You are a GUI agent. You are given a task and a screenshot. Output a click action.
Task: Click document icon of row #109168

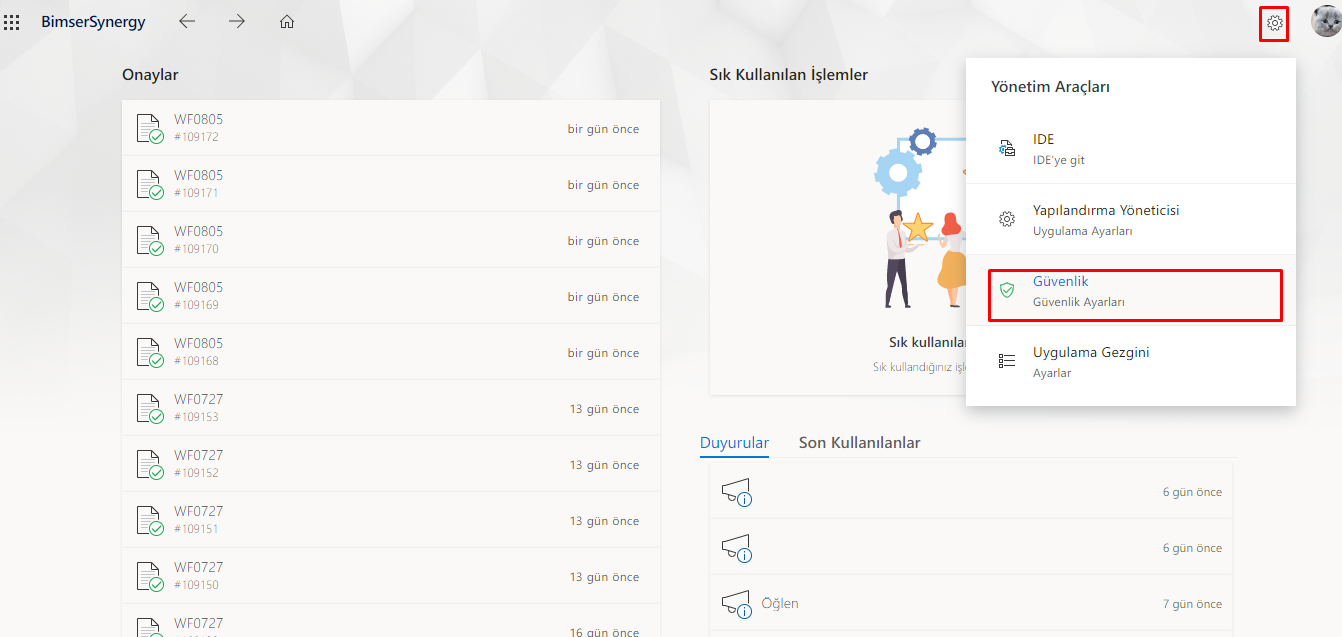click(x=150, y=353)
